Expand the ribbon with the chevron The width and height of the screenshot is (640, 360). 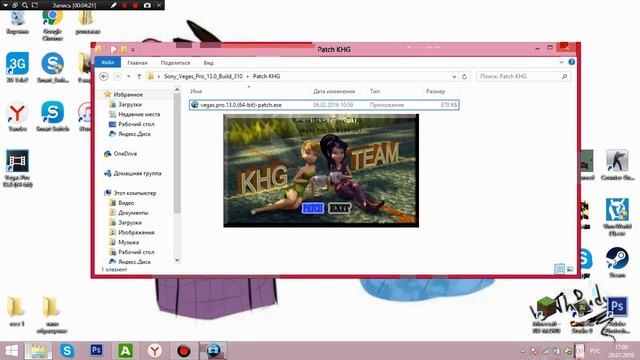[561, 62]
